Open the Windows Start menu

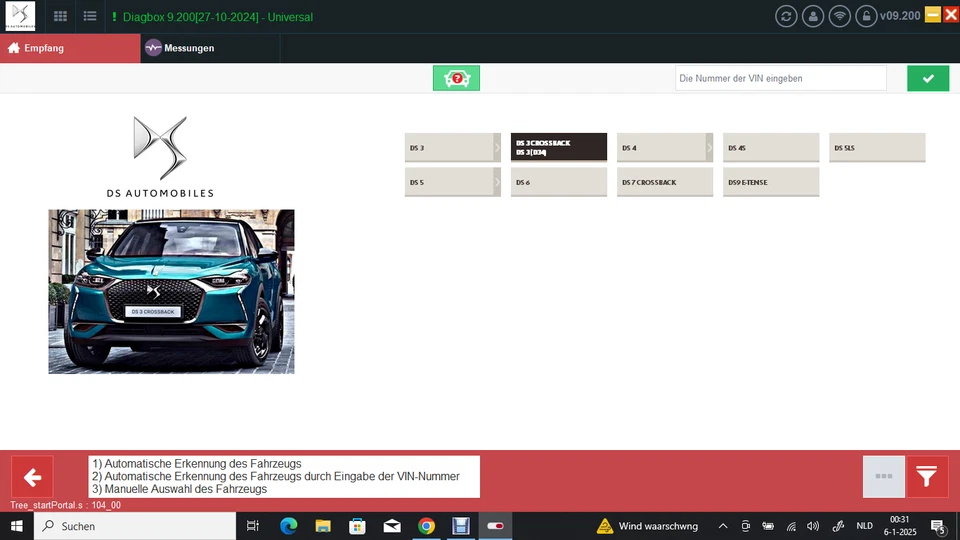coord(17,526)
